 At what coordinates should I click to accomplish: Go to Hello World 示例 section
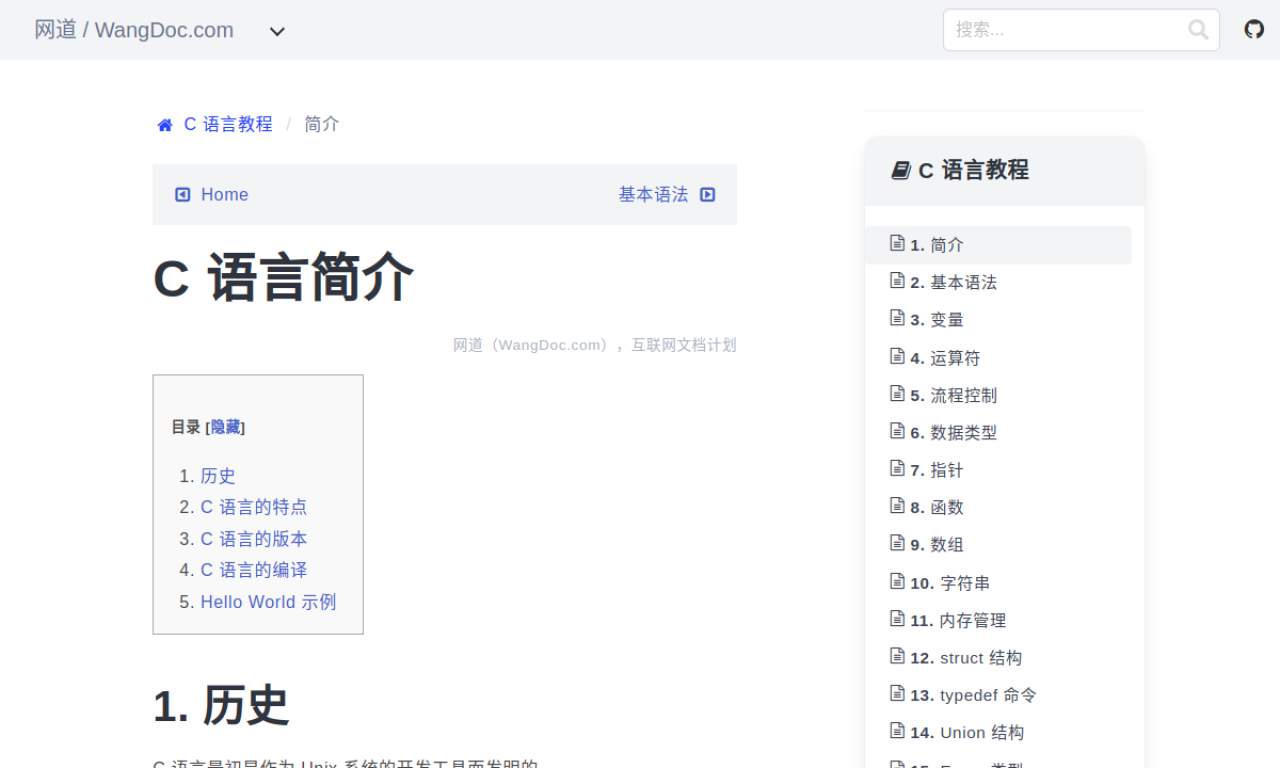click(x=268, y=602)
